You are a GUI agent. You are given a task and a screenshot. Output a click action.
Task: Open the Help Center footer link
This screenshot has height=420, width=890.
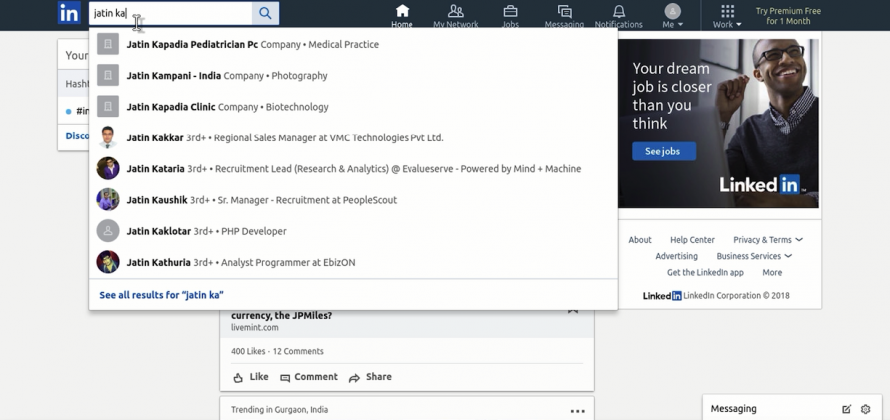pos(692,240)
